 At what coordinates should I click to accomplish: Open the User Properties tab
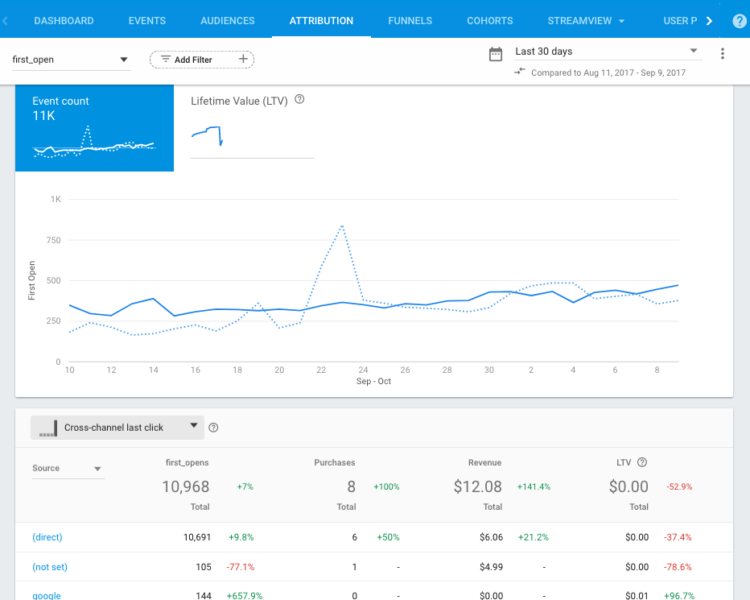[x=680, y=21]
